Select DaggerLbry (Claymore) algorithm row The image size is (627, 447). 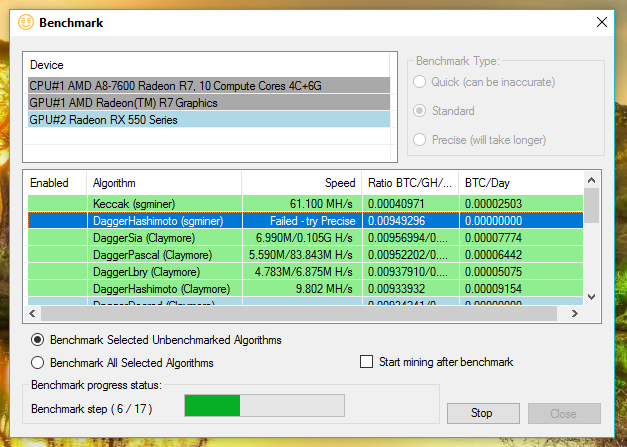pos(306,272)
